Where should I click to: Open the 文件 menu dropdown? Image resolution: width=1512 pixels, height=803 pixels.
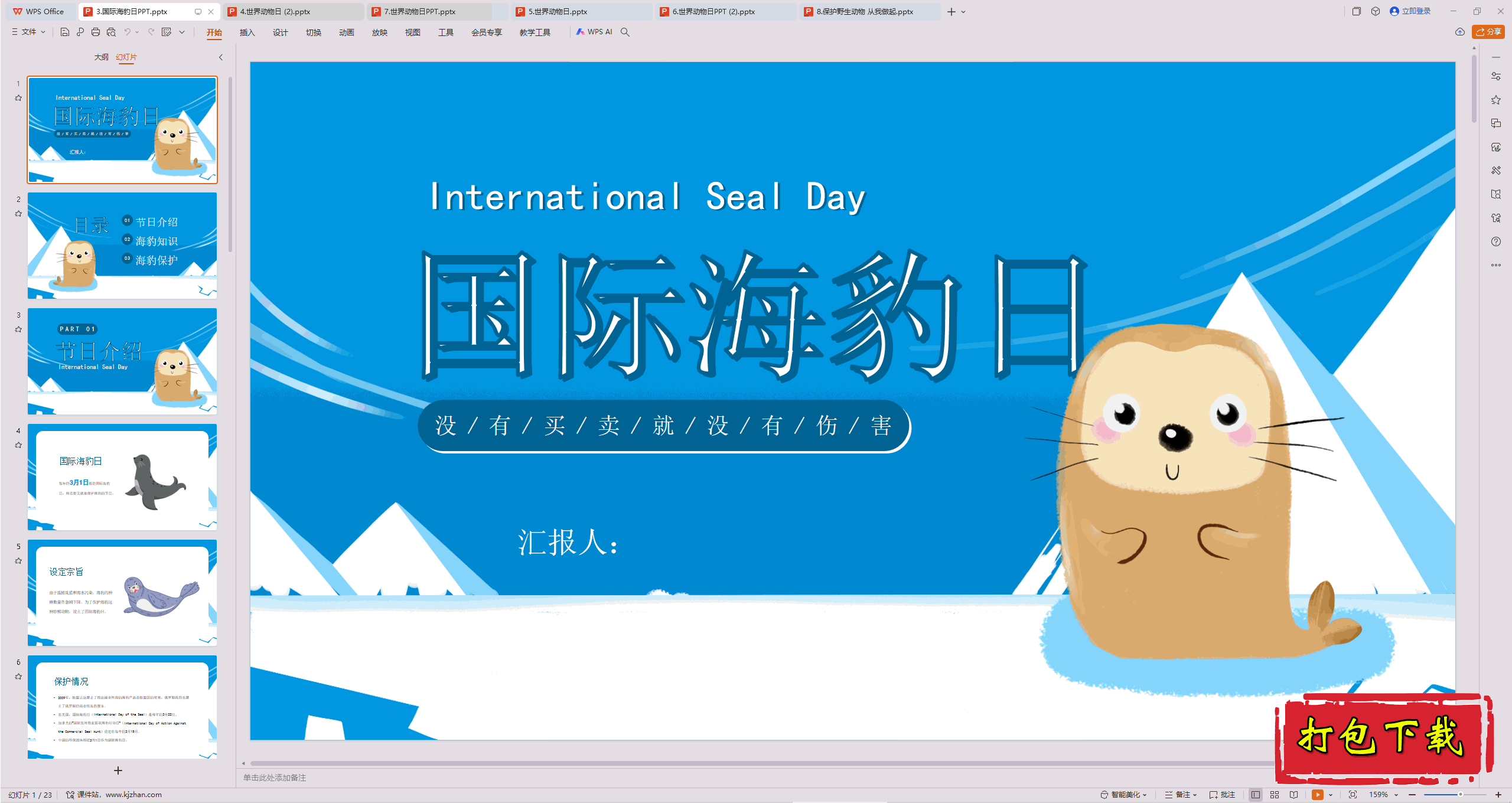[x=28, y=32]
